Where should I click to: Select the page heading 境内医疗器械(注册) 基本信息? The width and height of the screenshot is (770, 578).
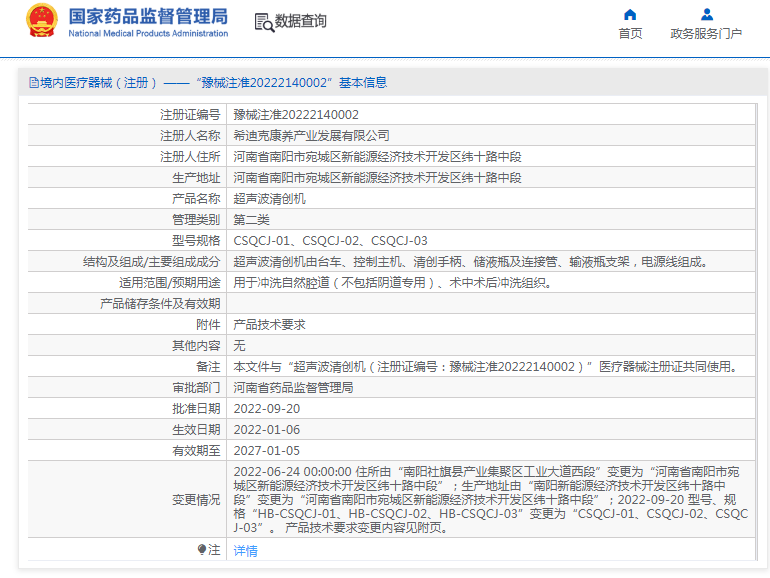click(208, 83)
